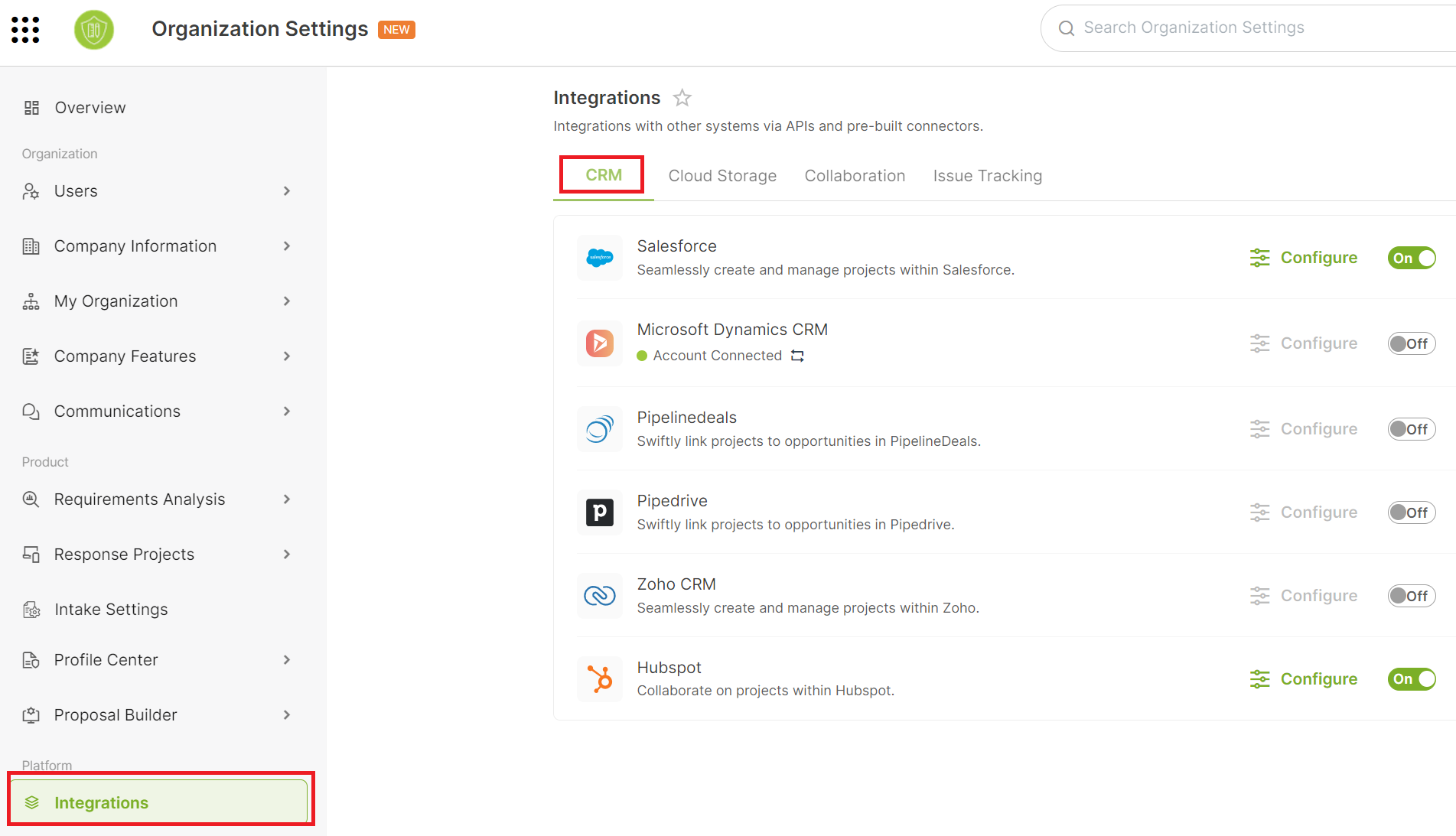Click the Zoho CRM integration title
1456x836 pixels.
pyautogui.click(x=676, y=584)
